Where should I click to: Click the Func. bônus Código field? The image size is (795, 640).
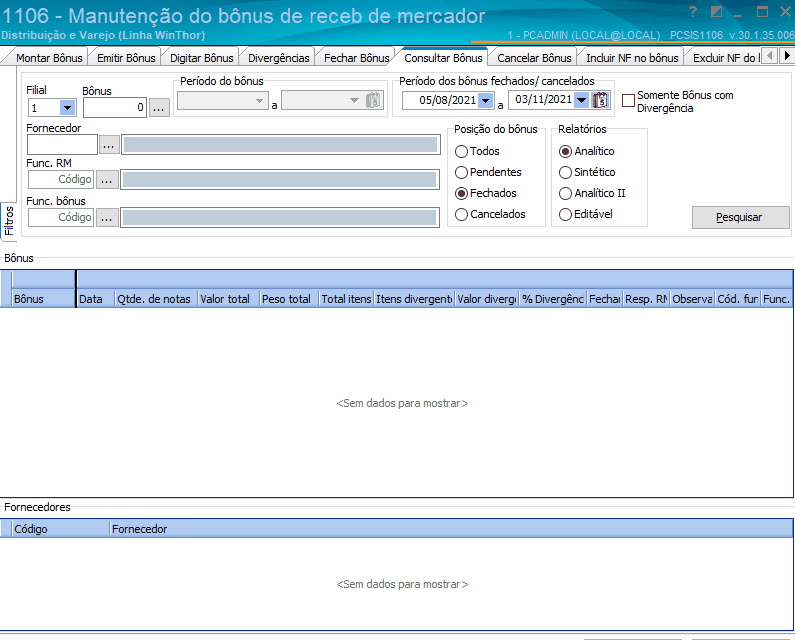point(61,218)
